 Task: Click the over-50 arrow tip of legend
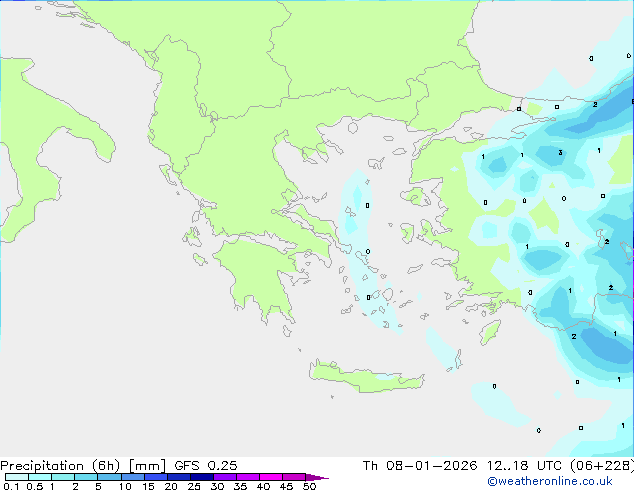pyautogui.click(x=317, y=477)
